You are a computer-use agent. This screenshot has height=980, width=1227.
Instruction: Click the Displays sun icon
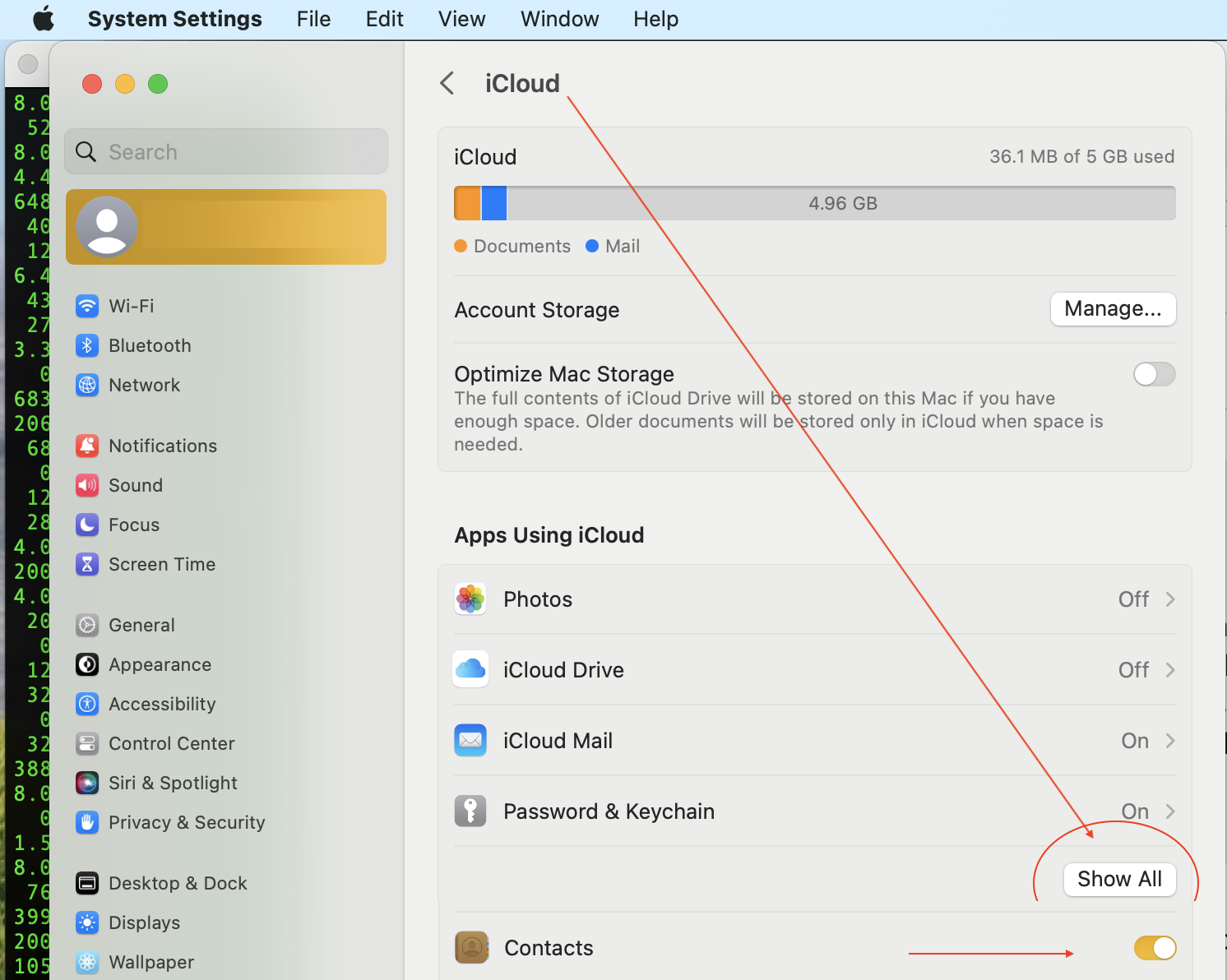click(x=87, y=922)
